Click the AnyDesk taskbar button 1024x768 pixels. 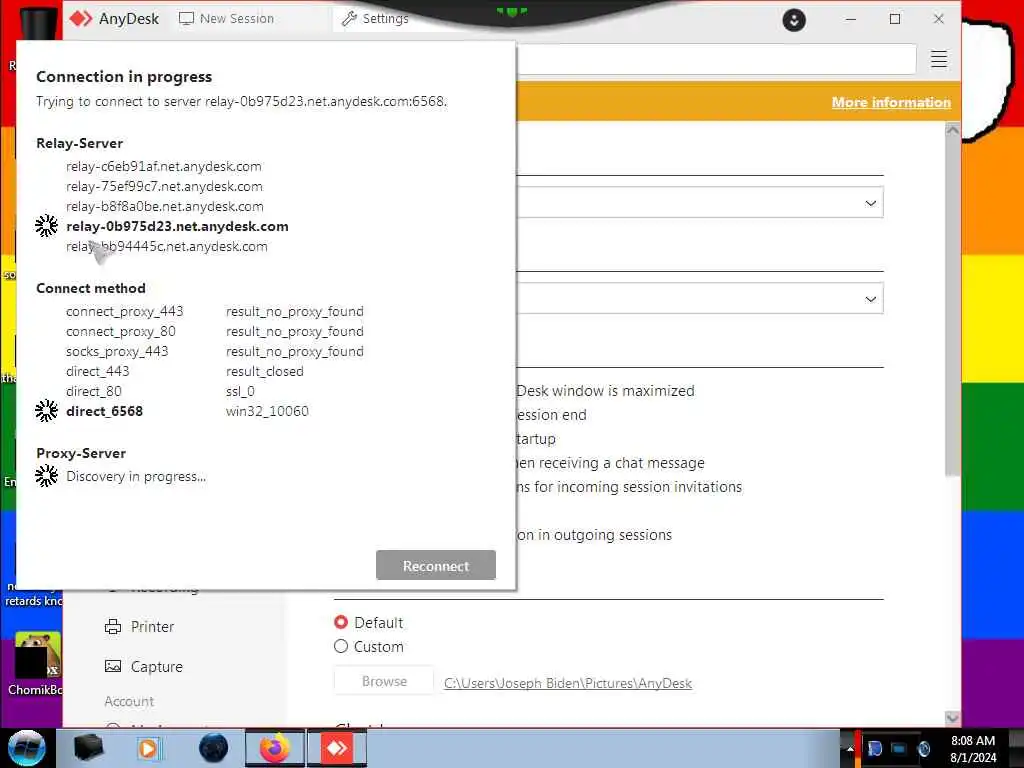pos(337,748)
